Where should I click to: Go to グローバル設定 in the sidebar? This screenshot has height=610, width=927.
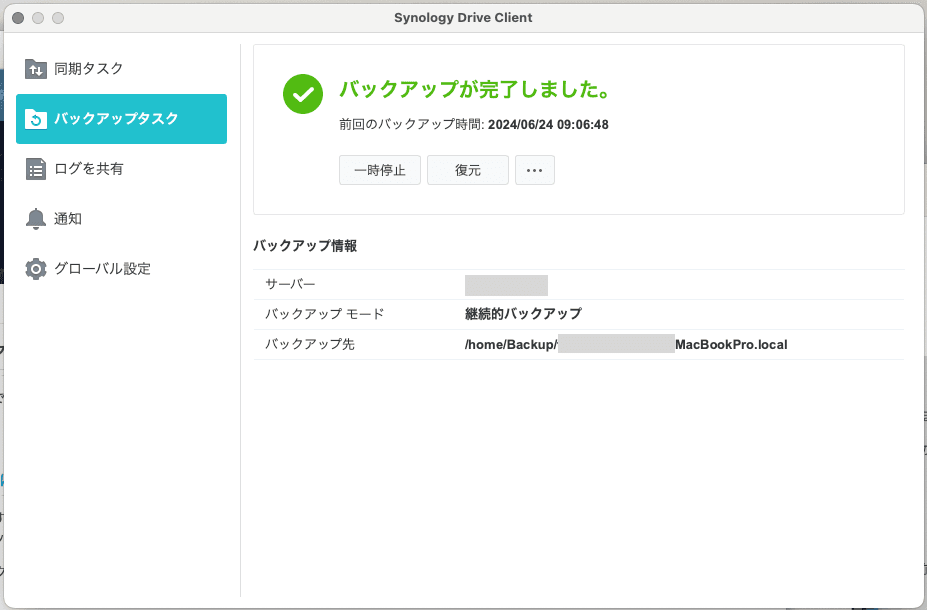coord(102,269)
